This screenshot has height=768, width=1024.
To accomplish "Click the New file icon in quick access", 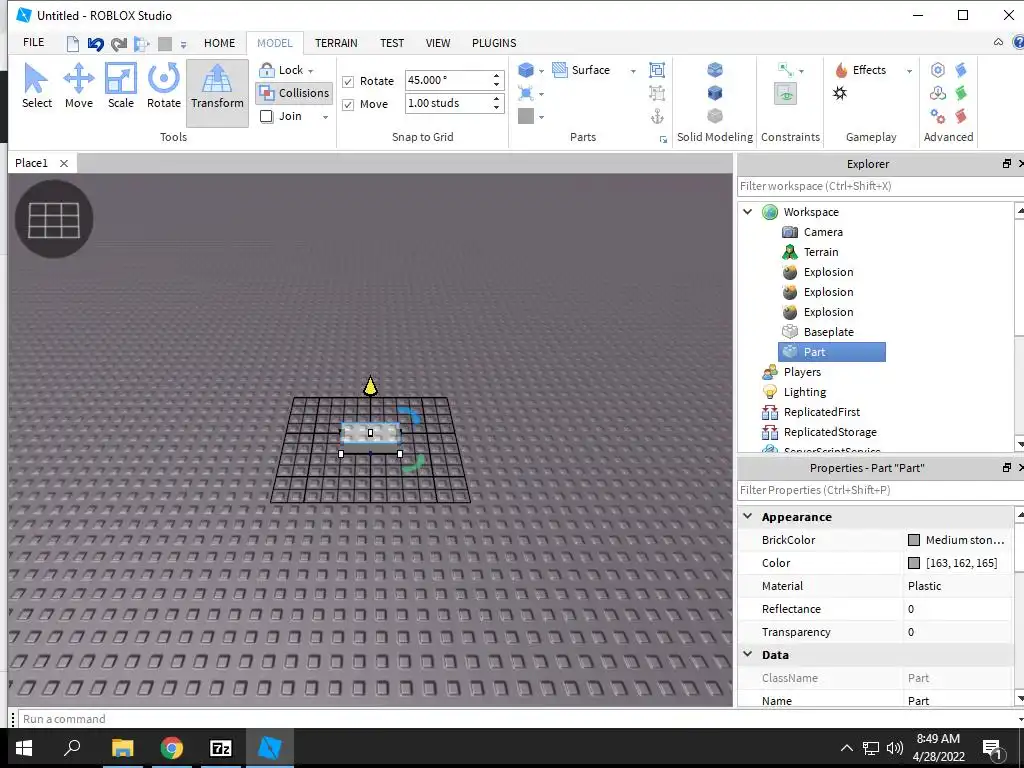I will tap(73, 44).
